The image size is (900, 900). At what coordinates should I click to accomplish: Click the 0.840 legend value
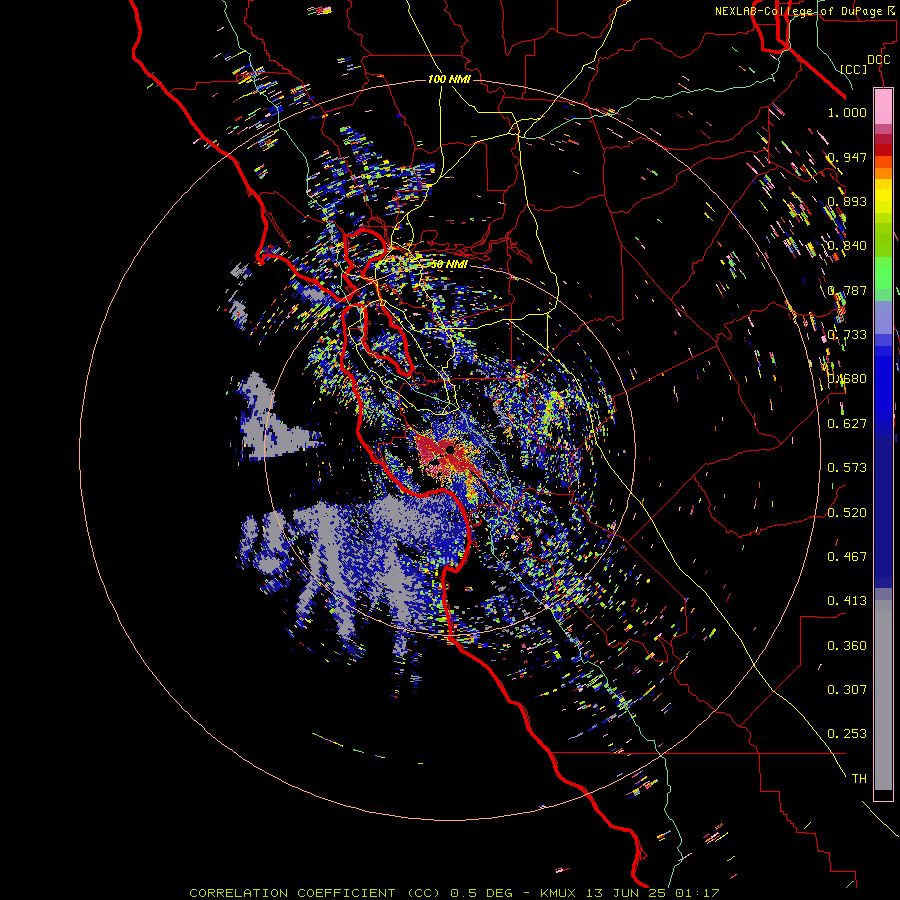point(847,246)
